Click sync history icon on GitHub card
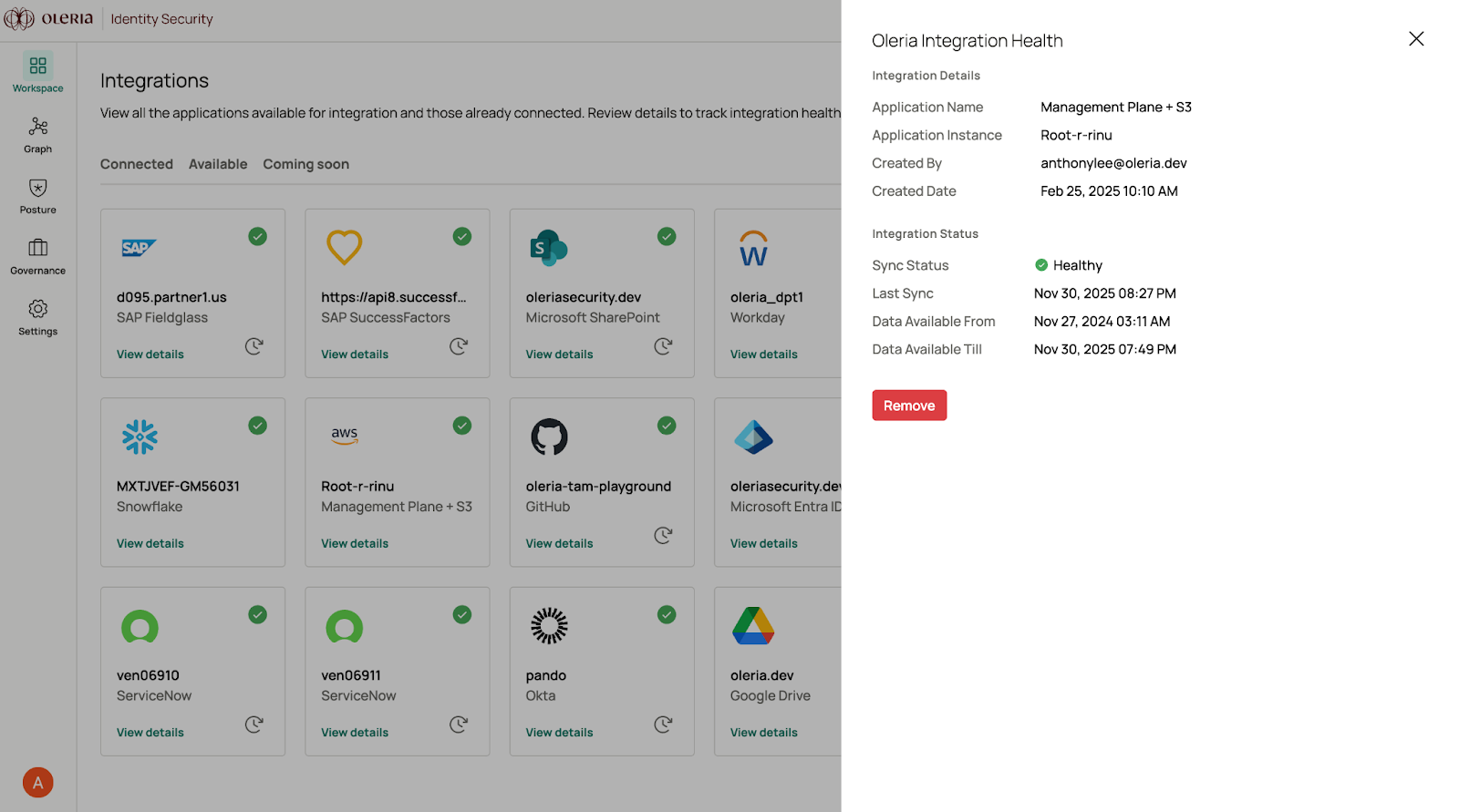This screenshot has height=812, width=1459. (x=663, y=535)
